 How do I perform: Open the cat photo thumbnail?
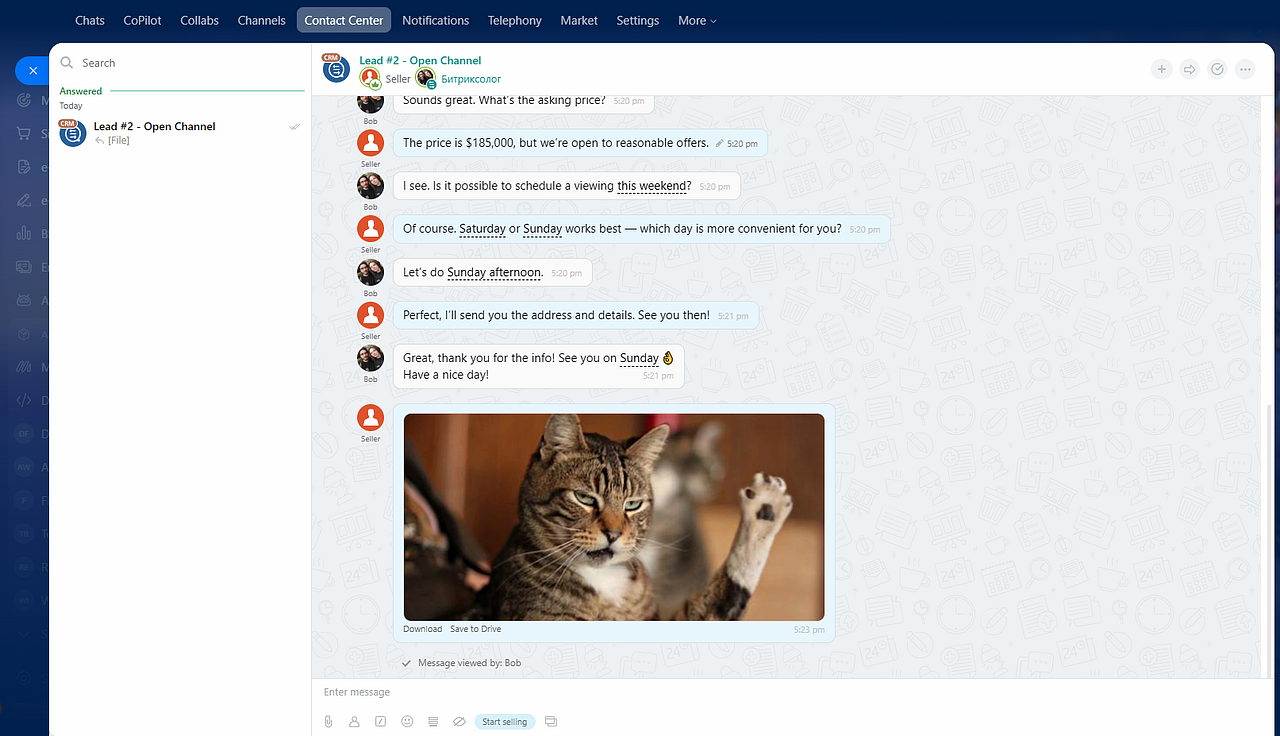(614, 517)
